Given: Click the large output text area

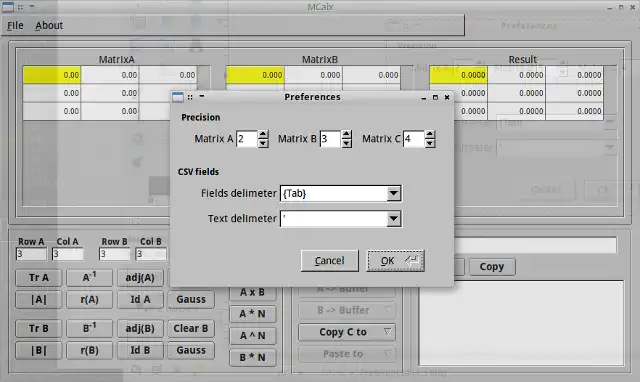Looking at the screenshot, I should (x=521, y=323).
